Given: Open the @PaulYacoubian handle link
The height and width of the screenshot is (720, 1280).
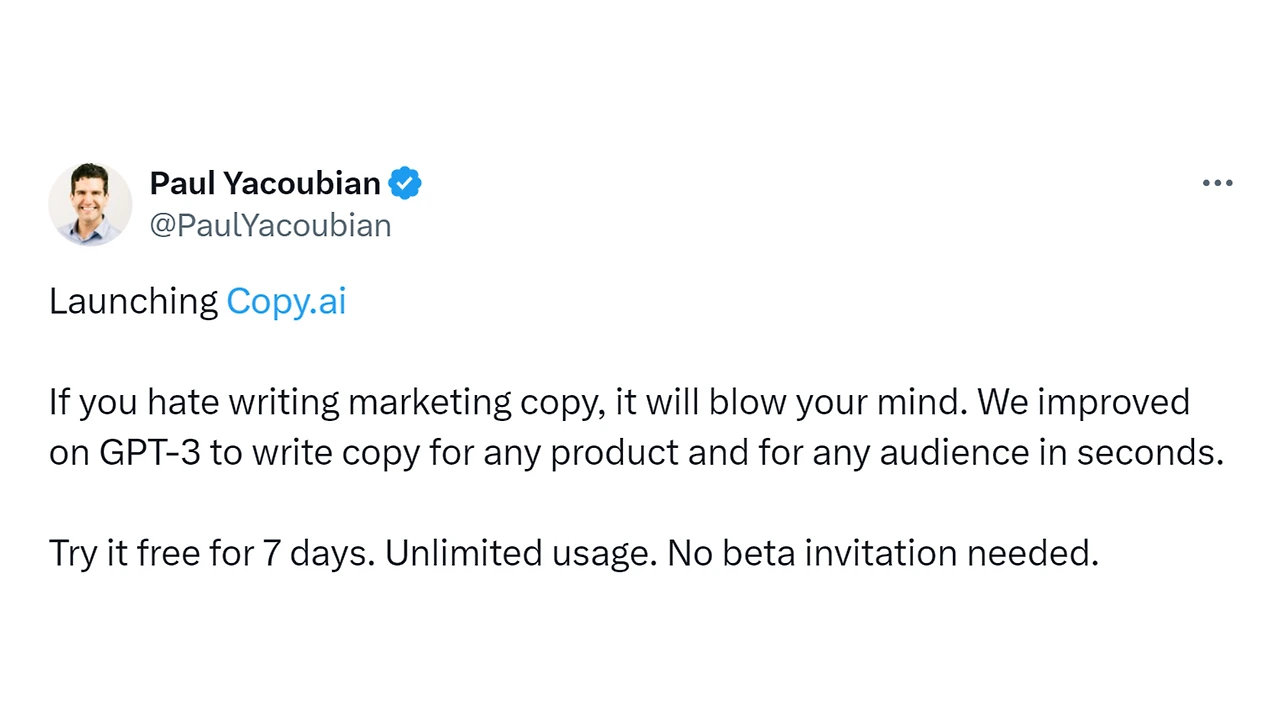Looking at the screenshot, I should tap(270, 225).
